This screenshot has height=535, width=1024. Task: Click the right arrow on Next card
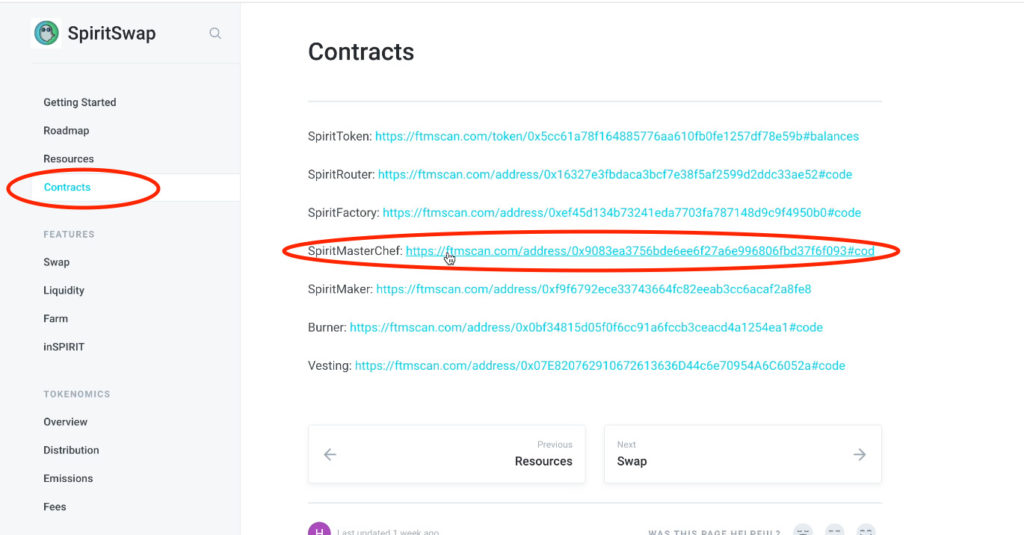pyautogui.click(x=859, y=454)
